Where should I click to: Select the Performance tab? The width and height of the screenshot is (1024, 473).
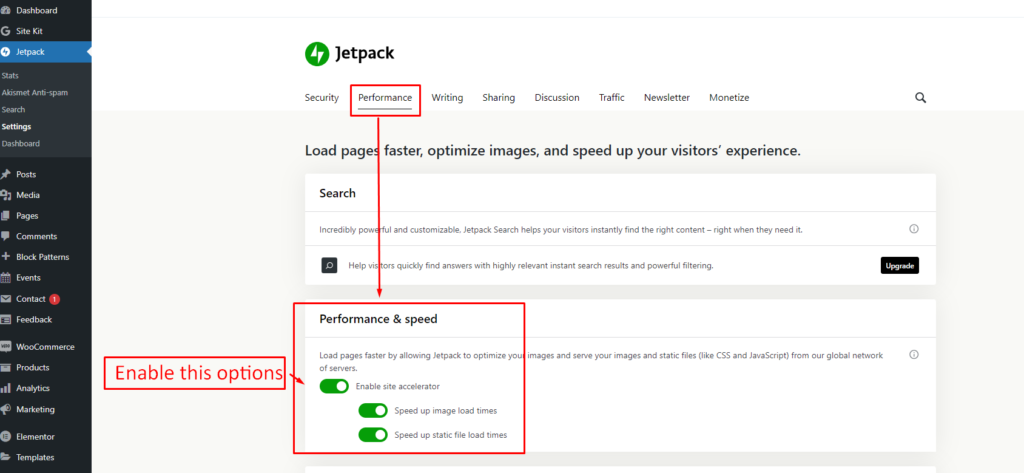pos(385,97)
